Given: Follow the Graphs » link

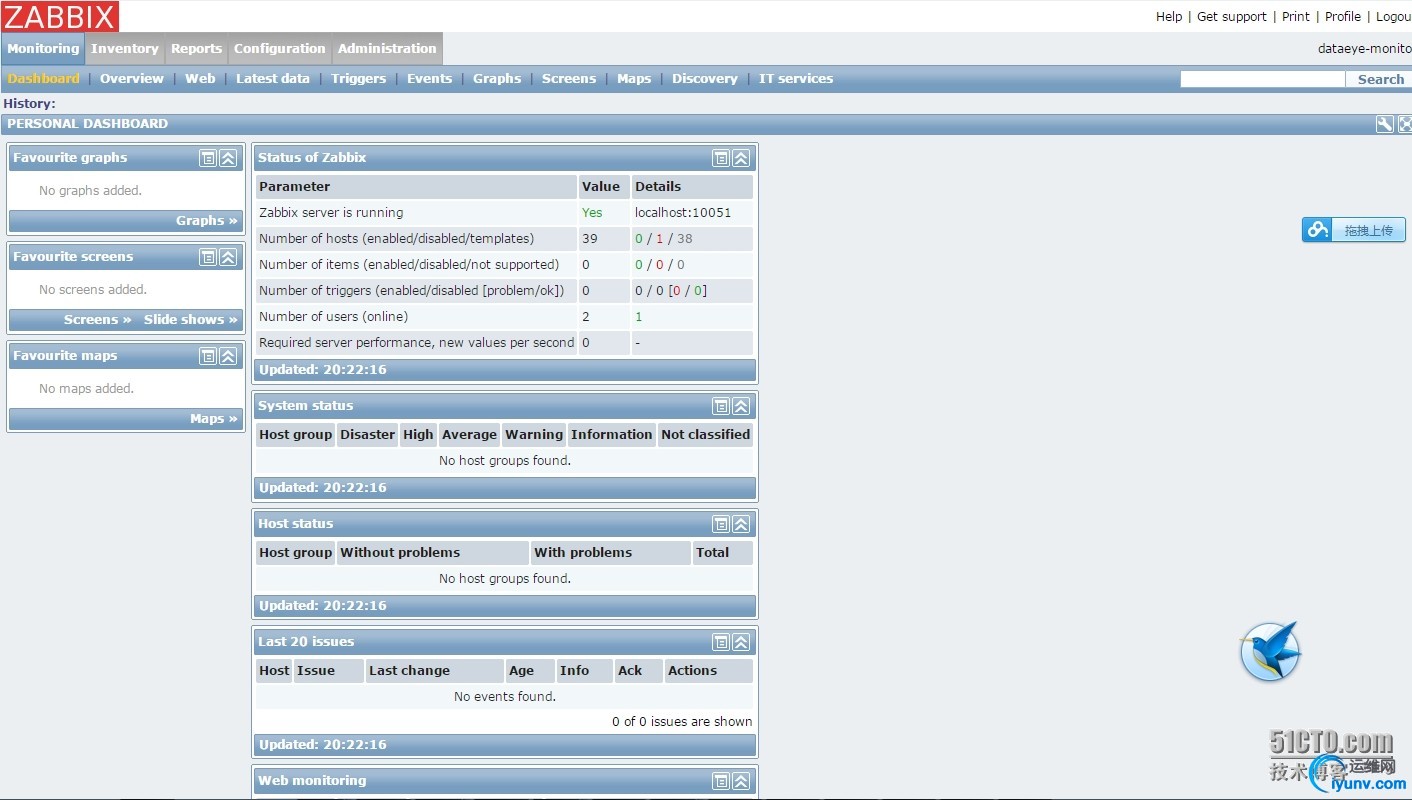Looking at the screenshot, I should pos(207,221).
